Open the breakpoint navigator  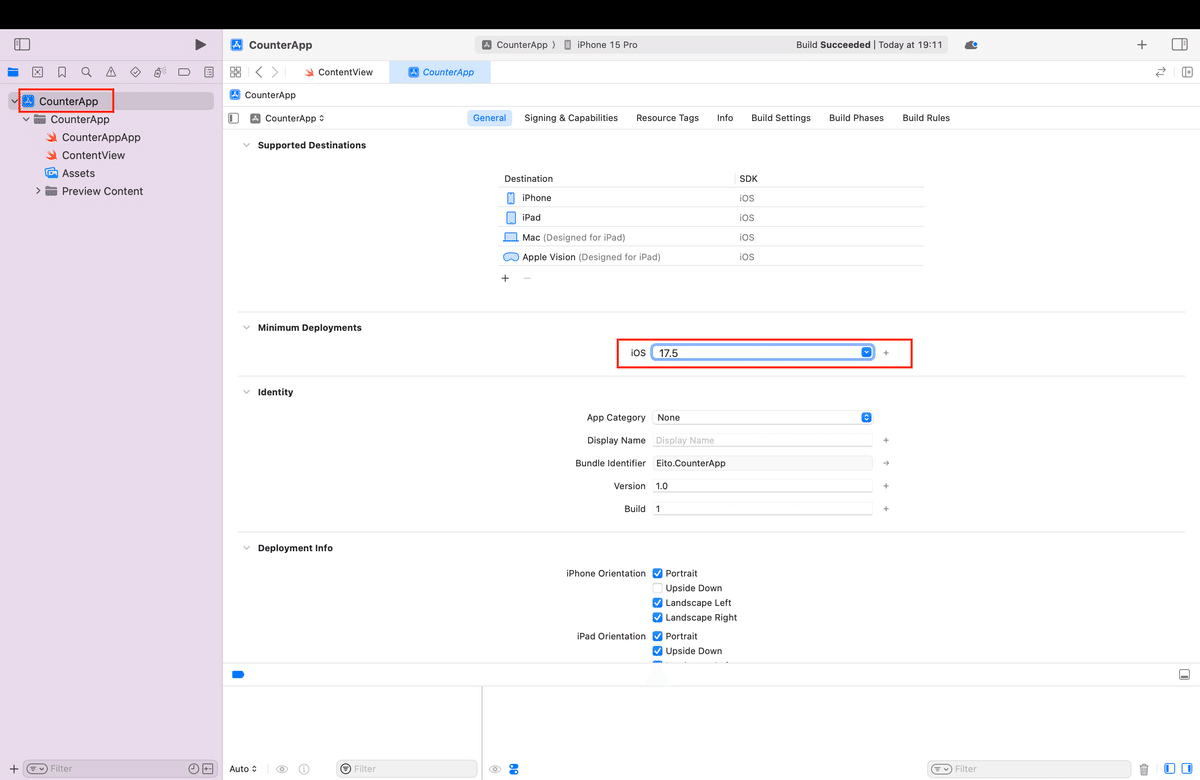click(x=184, y=72)
